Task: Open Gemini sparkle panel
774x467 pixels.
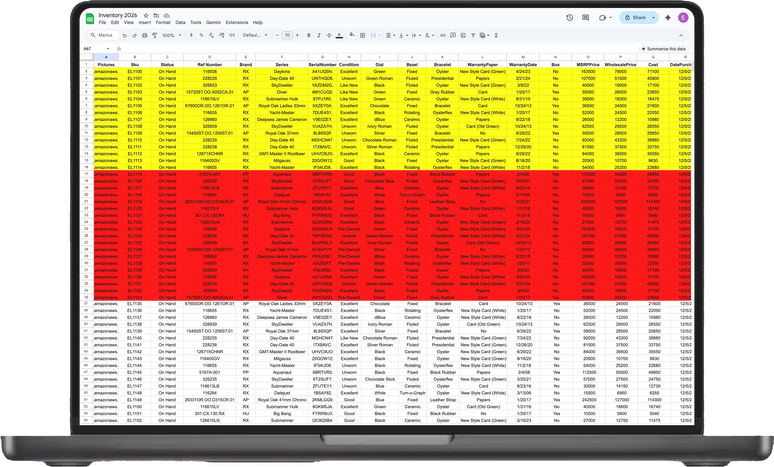Action: point(668,17)
